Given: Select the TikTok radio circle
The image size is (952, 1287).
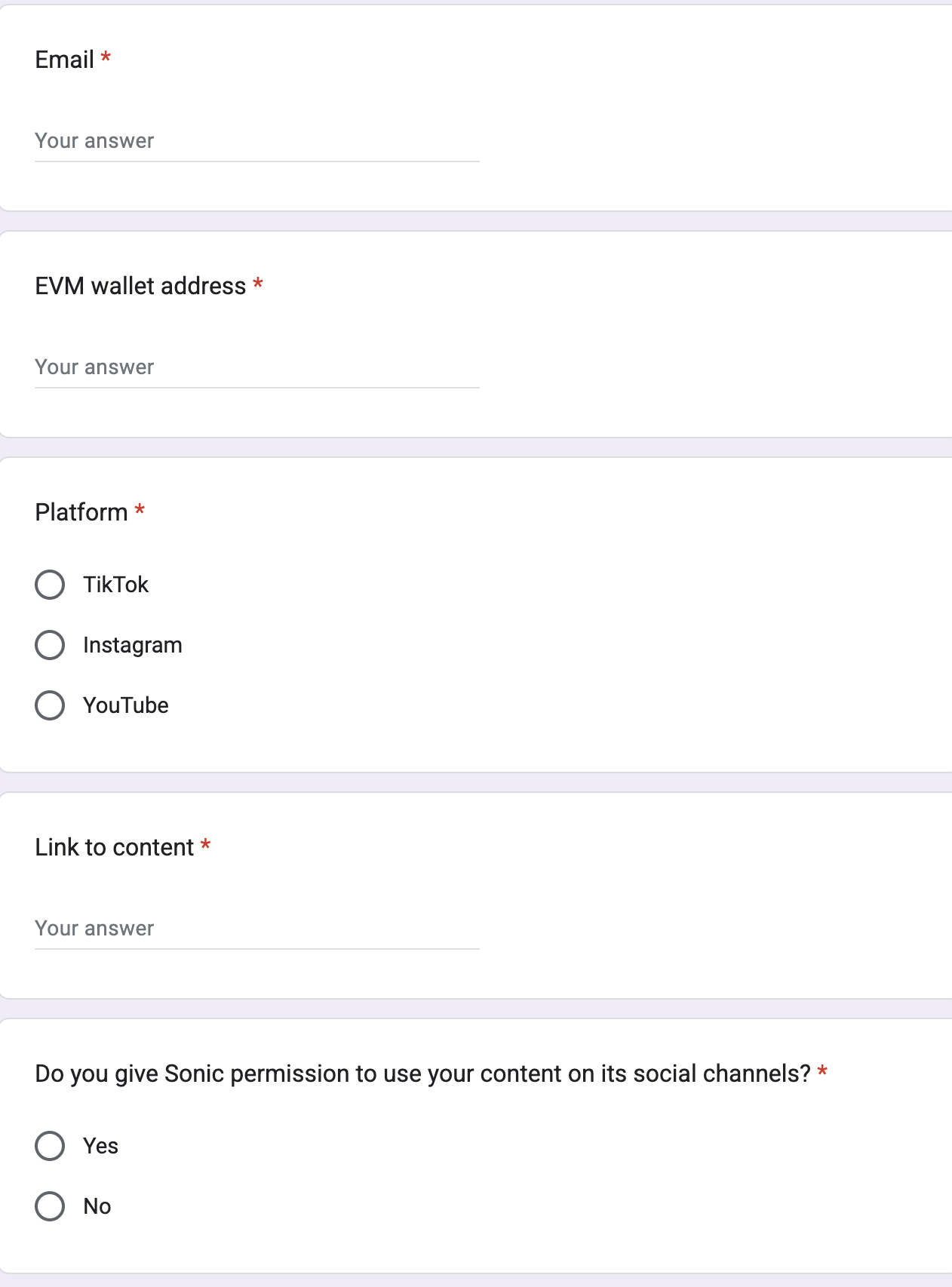Looking at the screenshot, I should coord(50,585).
